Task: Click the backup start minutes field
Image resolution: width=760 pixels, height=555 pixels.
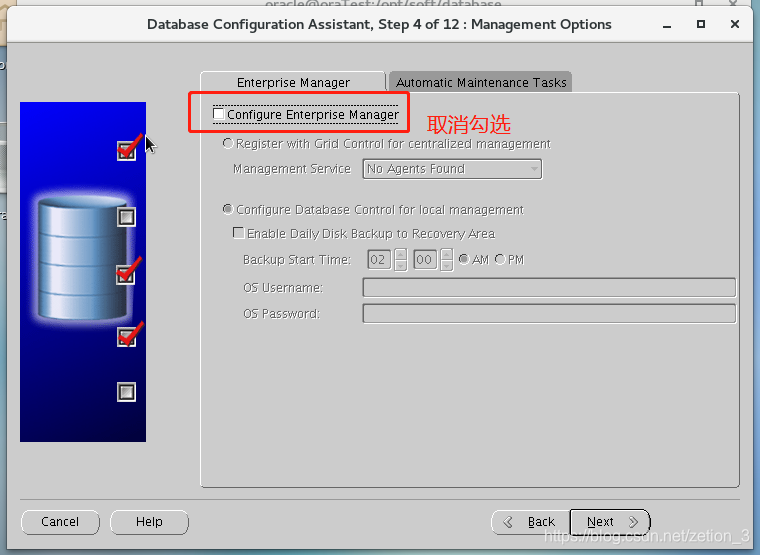Action: click(425, 260)
